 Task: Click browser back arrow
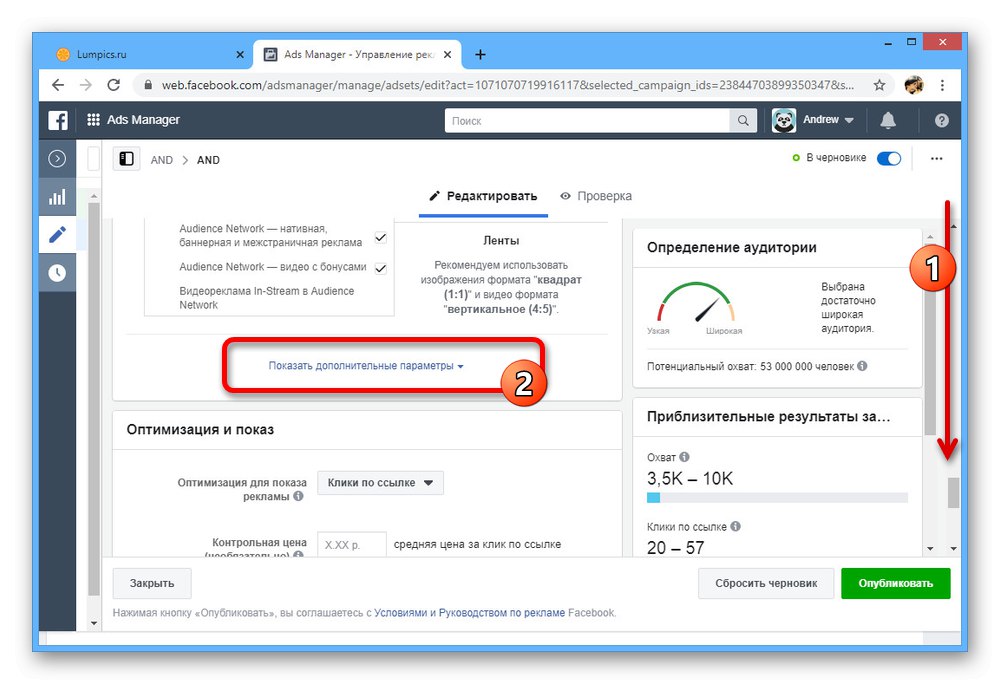[58, 85]
